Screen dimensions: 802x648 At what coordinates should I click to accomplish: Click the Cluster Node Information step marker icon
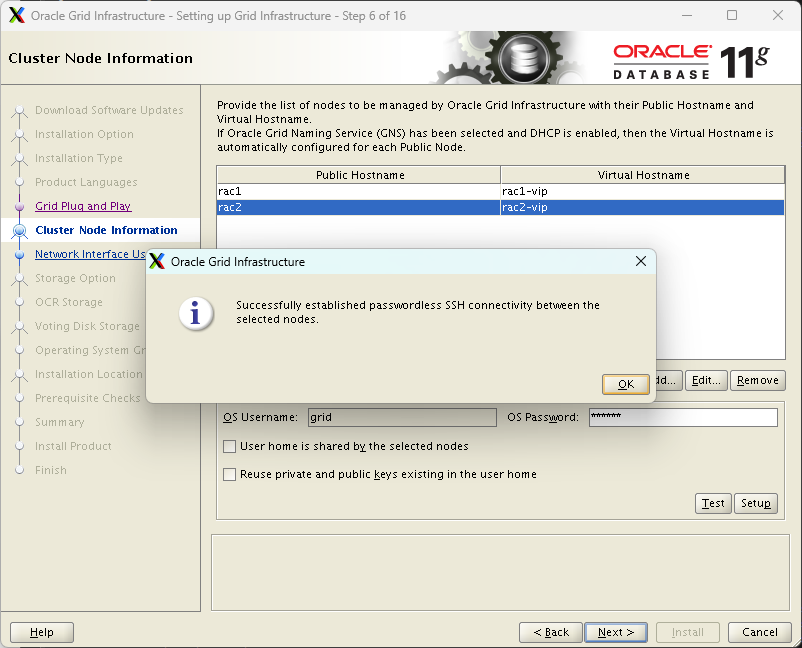tap(19, 231)
